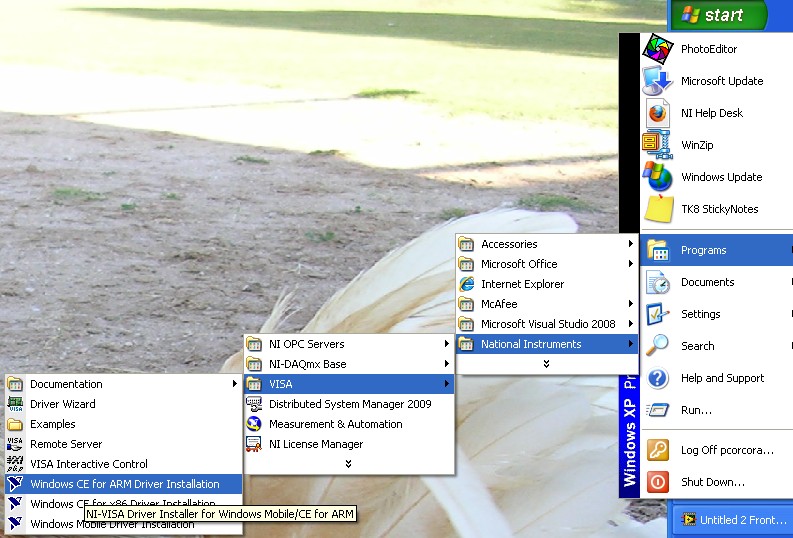Show more Programs with double chevron
This screenshot has height=538, width=793.
546,364
